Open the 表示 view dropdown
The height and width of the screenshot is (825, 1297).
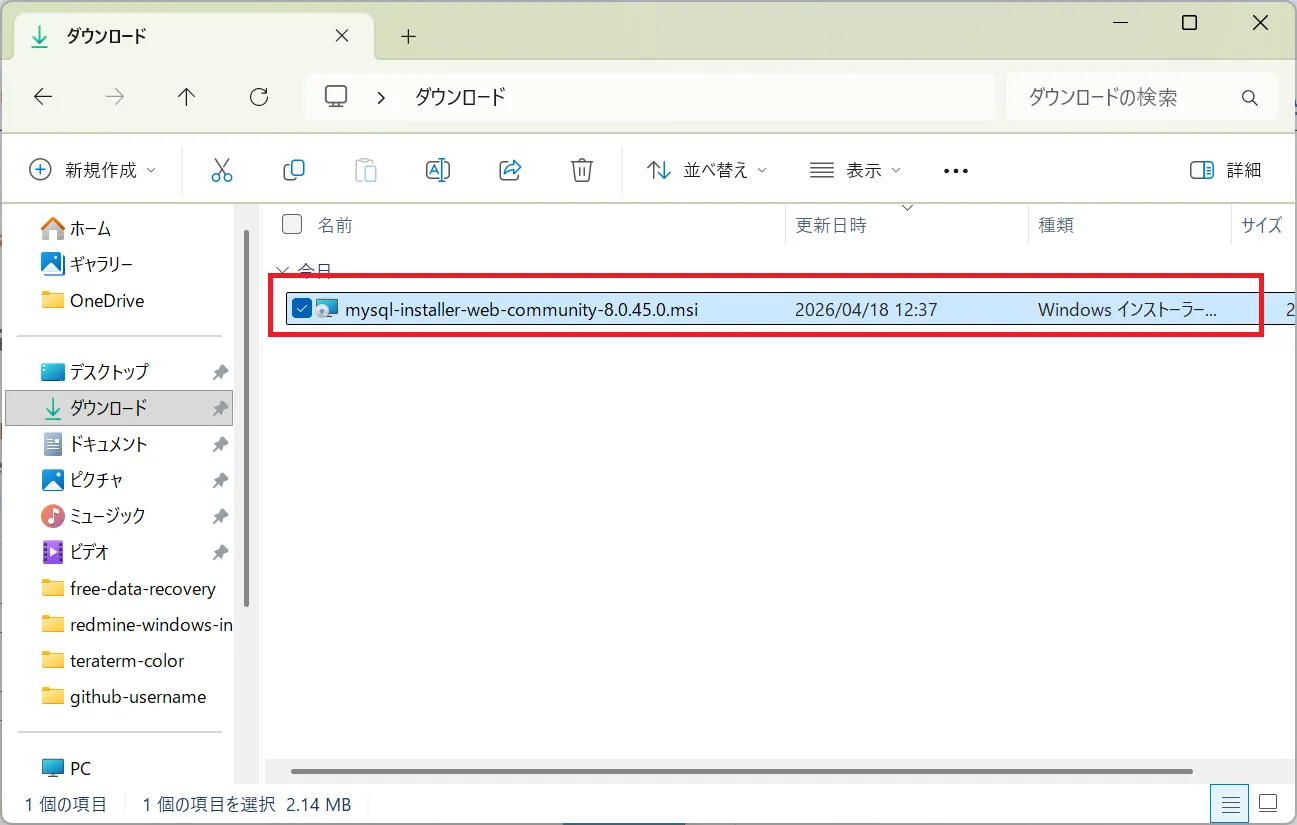(855, 170)
